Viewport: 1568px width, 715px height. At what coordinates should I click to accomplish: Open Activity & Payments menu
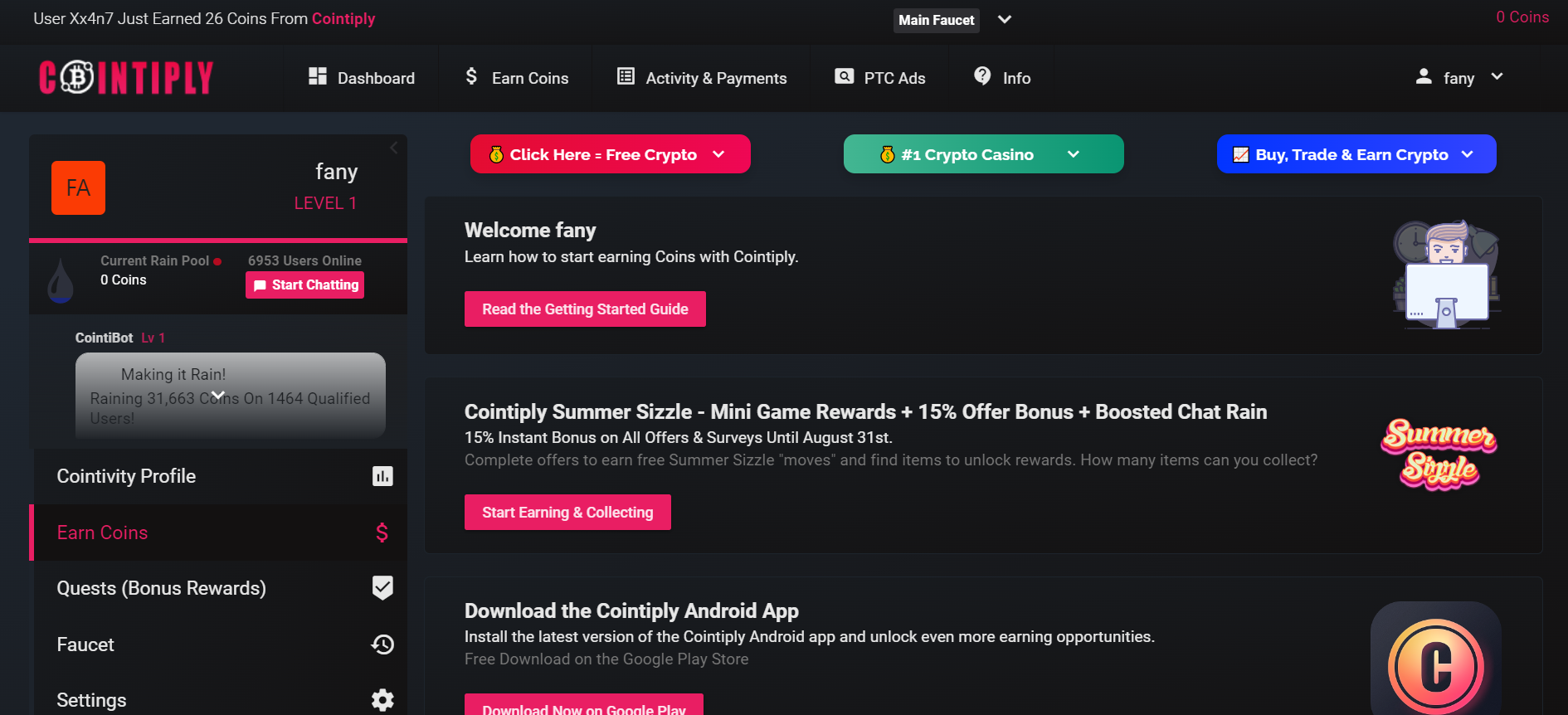click(x=702, y=78)
